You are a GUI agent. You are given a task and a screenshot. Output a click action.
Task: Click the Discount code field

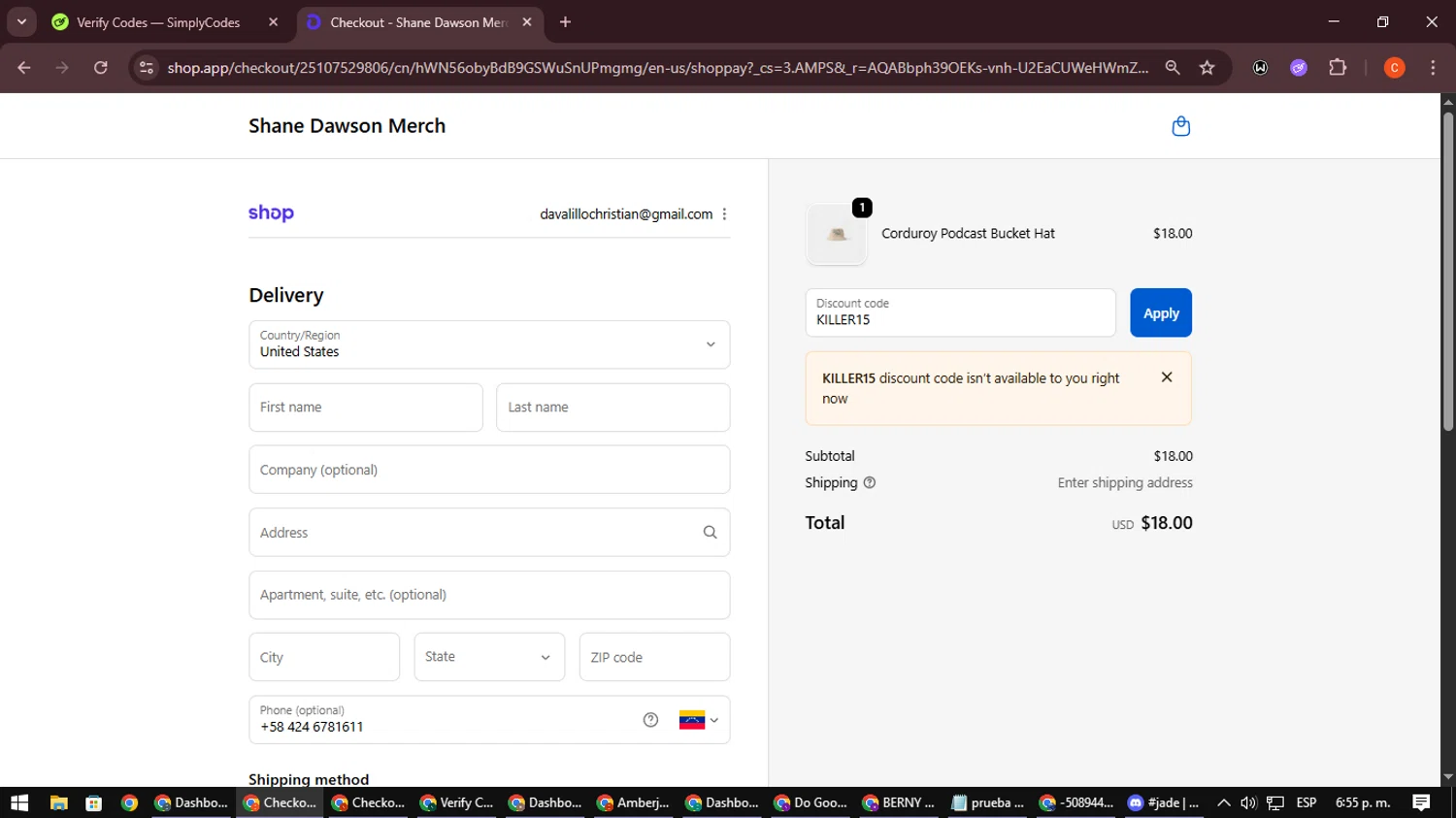(961, 312)
